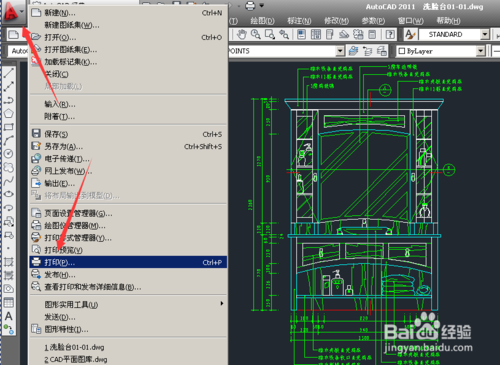Select the Add Selected tool
Screen dimensions: 500x365
click(9, 330)
